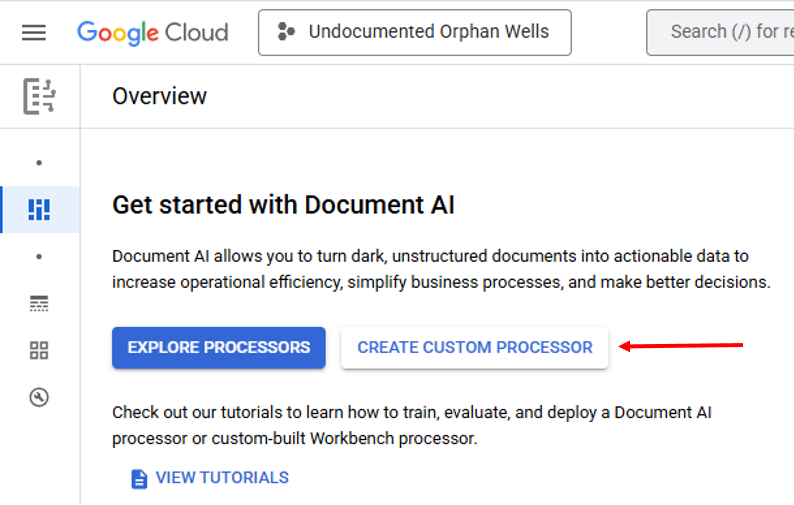This screenshot has width=794, height=505.
Task: Click the wrench icon in the sidebar
Action: 39,397
